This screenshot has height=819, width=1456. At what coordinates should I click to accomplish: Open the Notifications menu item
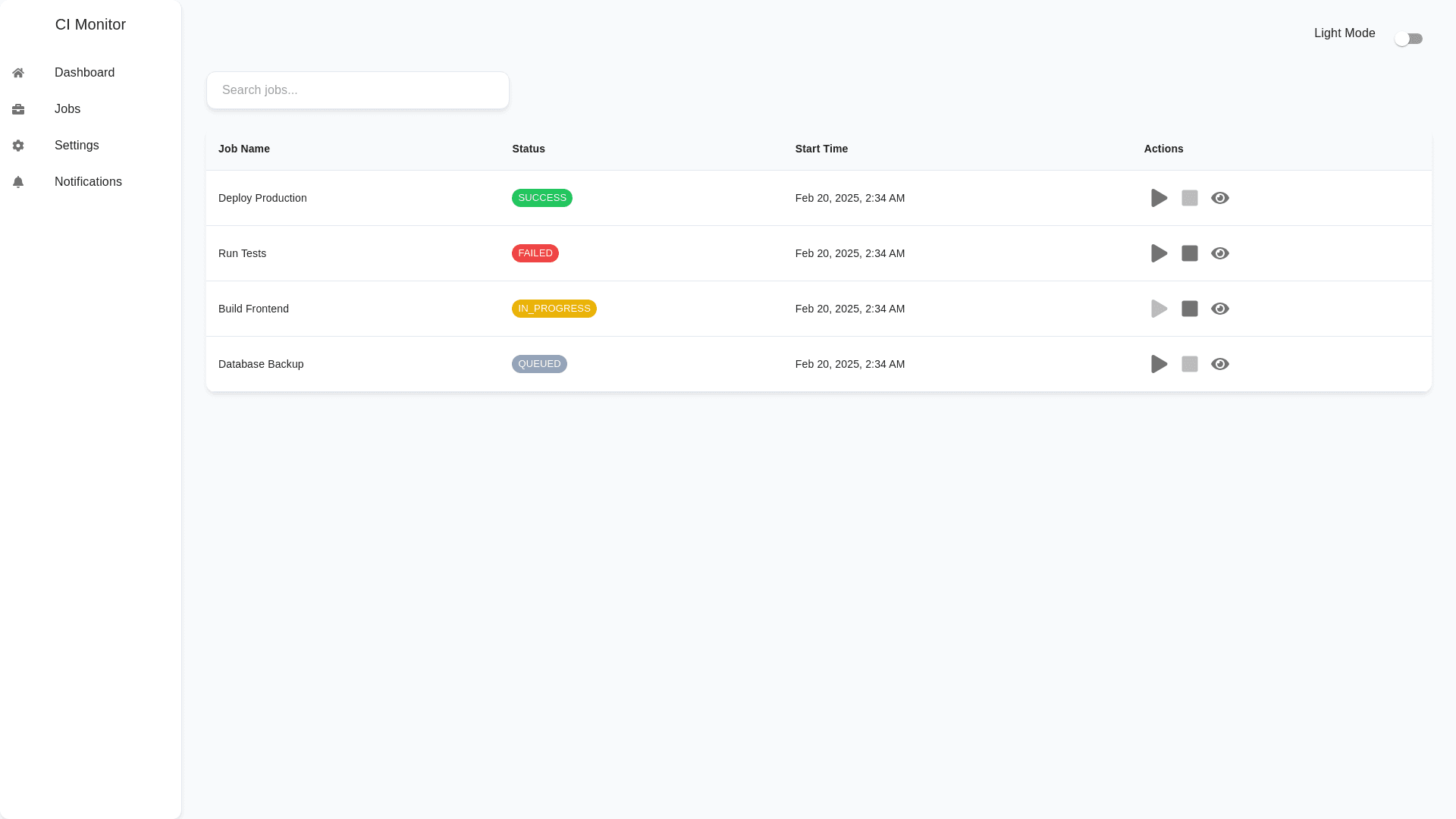[88, 182]
